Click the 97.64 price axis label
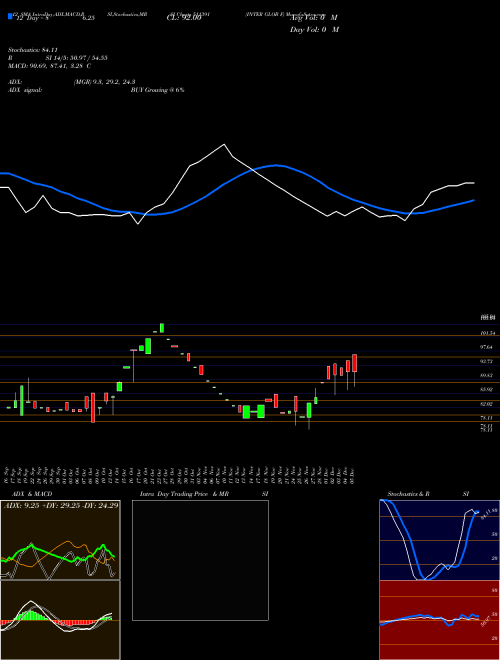500x660 pixels. click(487, 347)
